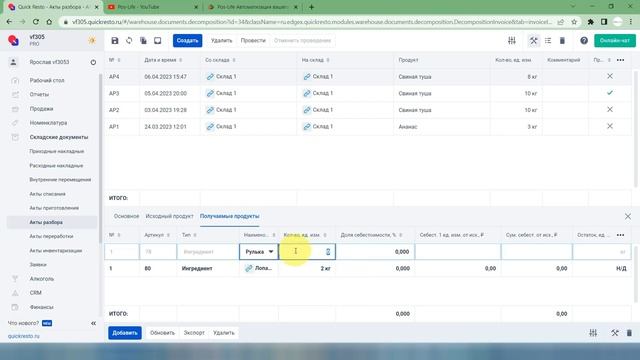Switch to the Основное tab

point(127,216)
